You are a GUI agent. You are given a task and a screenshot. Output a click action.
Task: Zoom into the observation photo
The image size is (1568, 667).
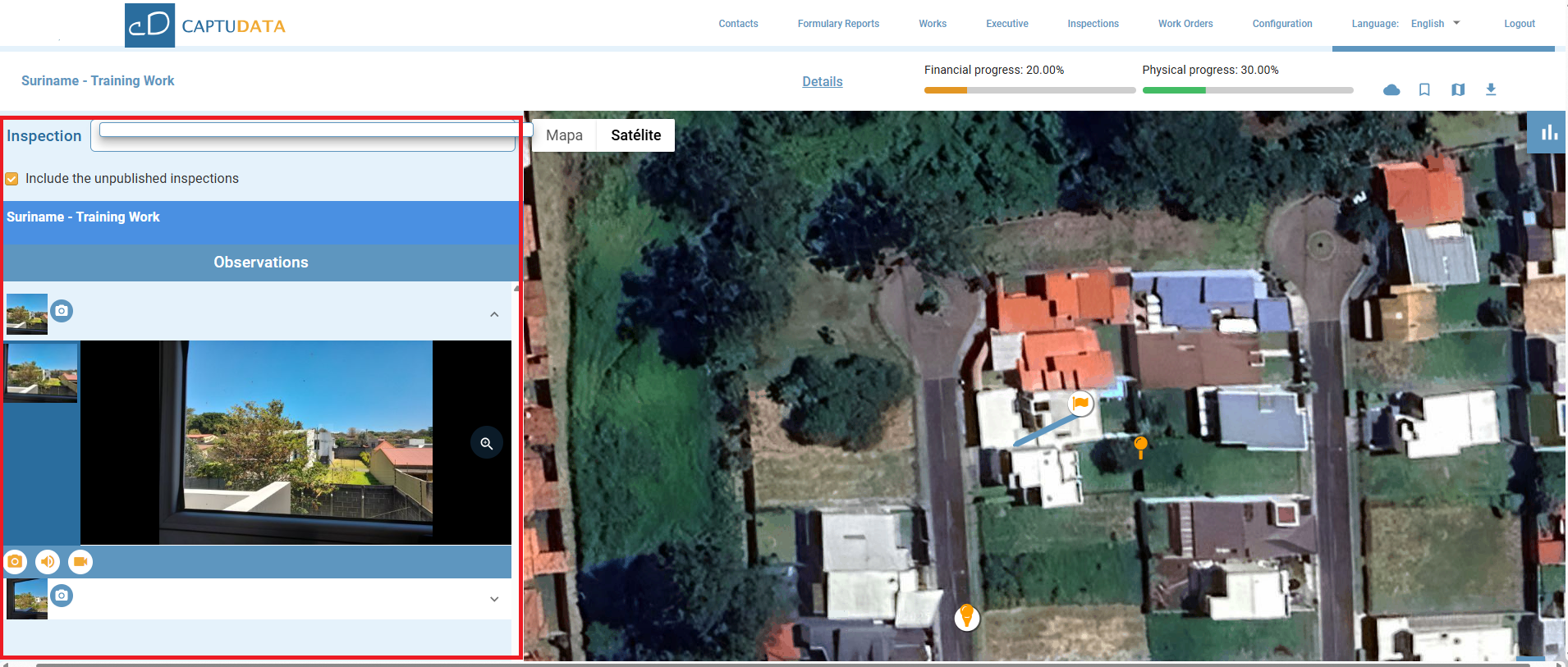pyautogui.click(x=487, y=443)
